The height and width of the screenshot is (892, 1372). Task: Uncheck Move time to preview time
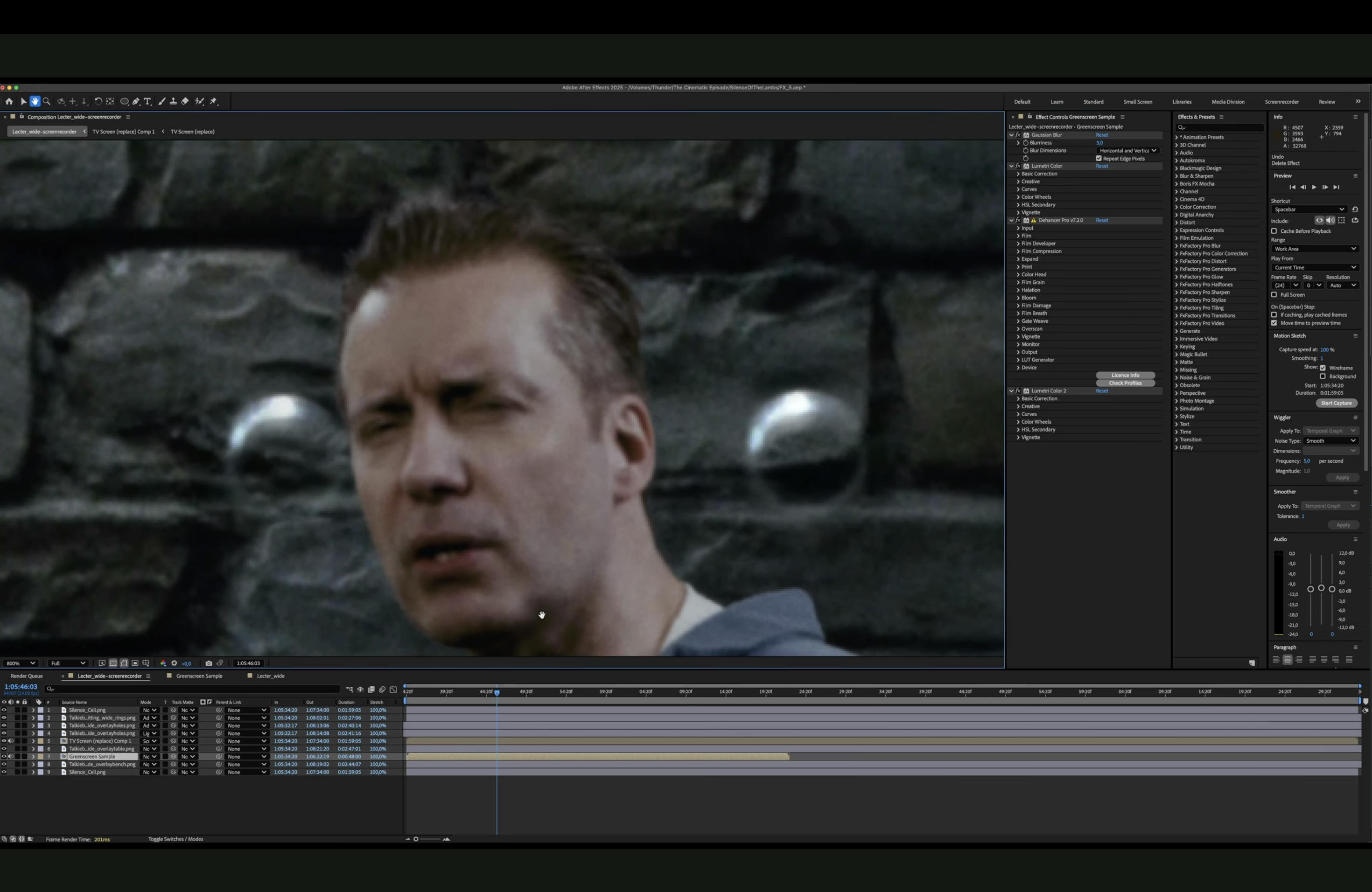tap(1274, 323)
